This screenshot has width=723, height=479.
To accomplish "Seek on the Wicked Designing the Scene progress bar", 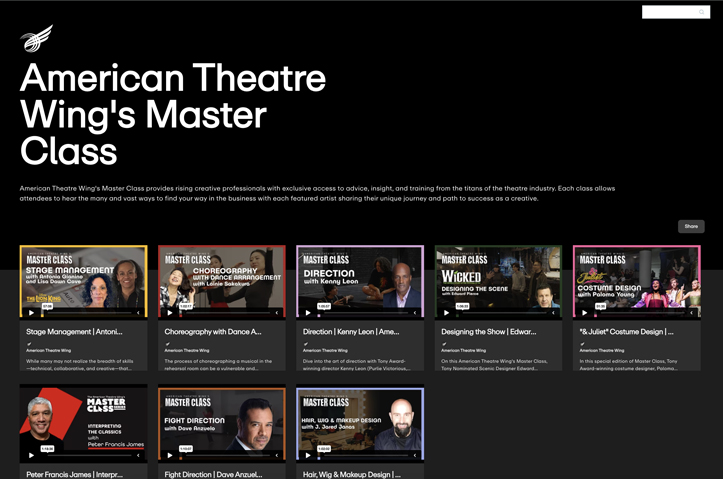I will (502, 313).
